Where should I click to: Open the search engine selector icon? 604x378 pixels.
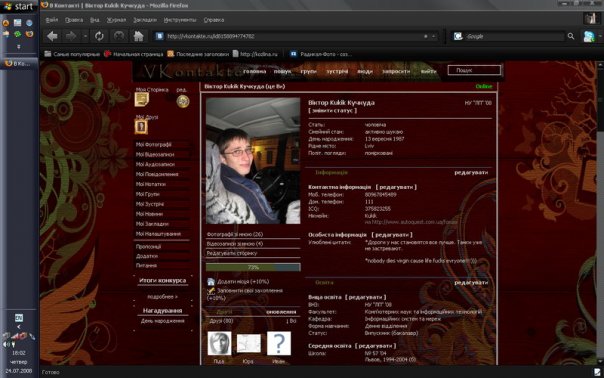tap(458, 36)
